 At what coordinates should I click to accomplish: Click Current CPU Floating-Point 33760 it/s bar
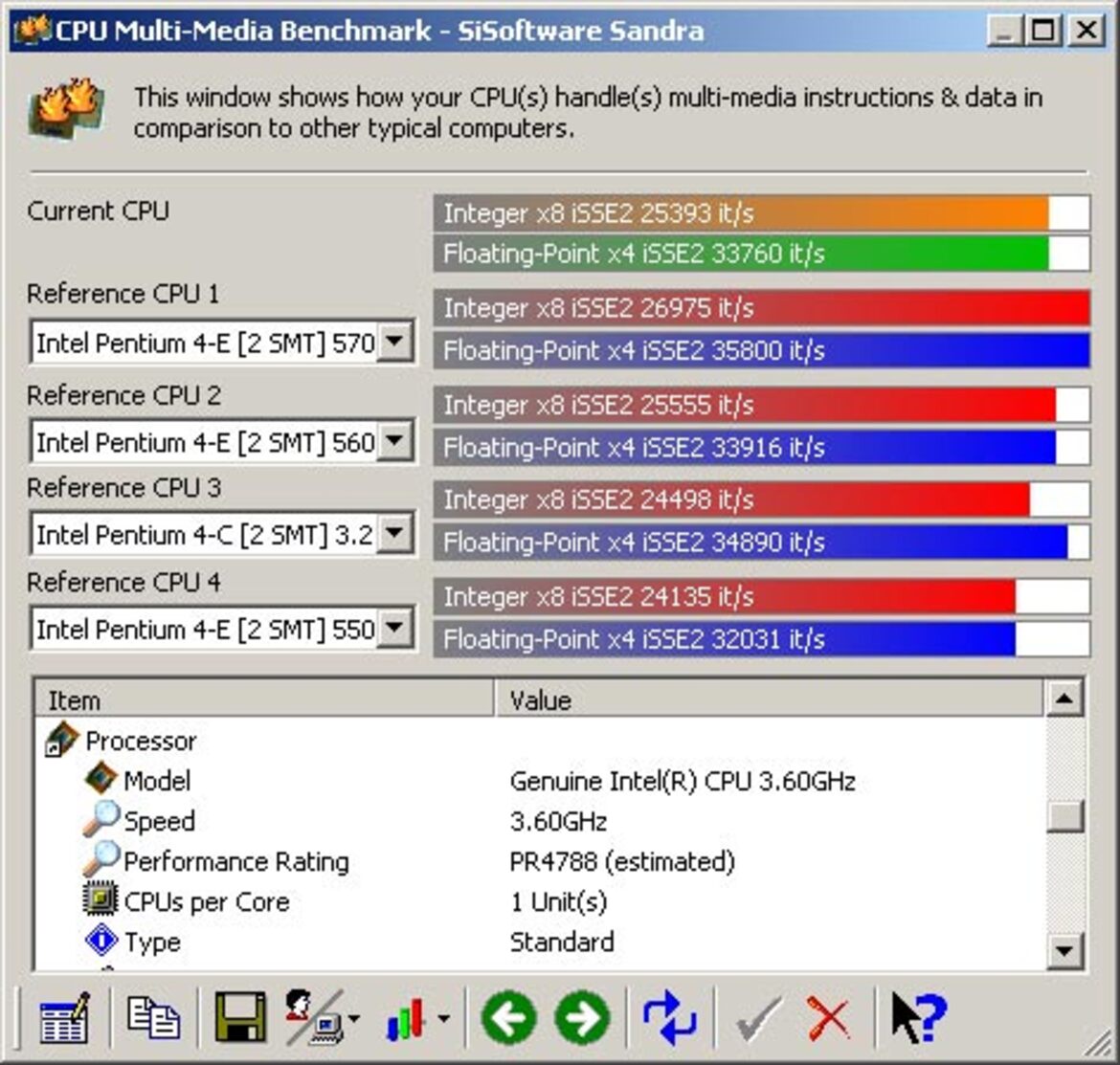pos(761,254)
